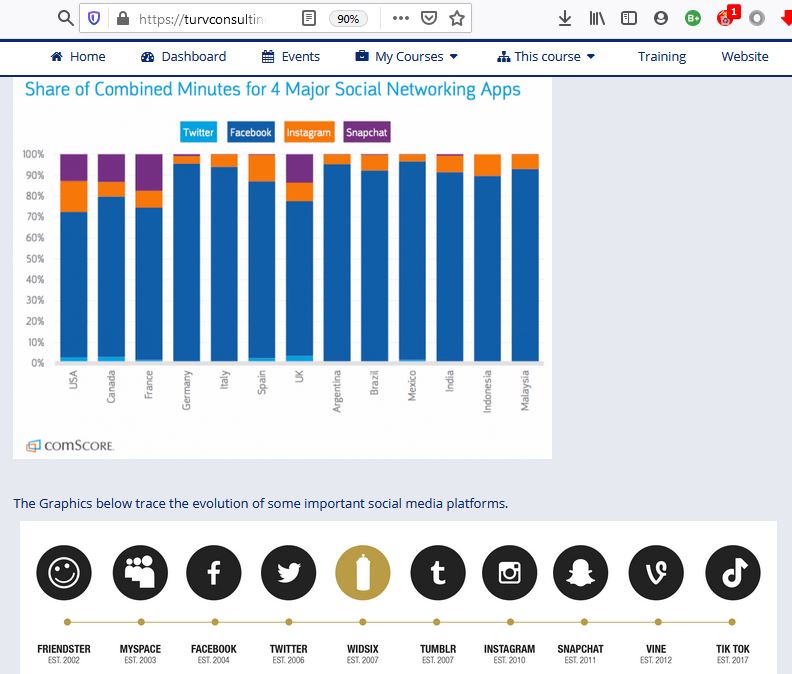Click the Twitter bird icon in timeline
This screenshot has height=674, width=792.
point(288,572)
